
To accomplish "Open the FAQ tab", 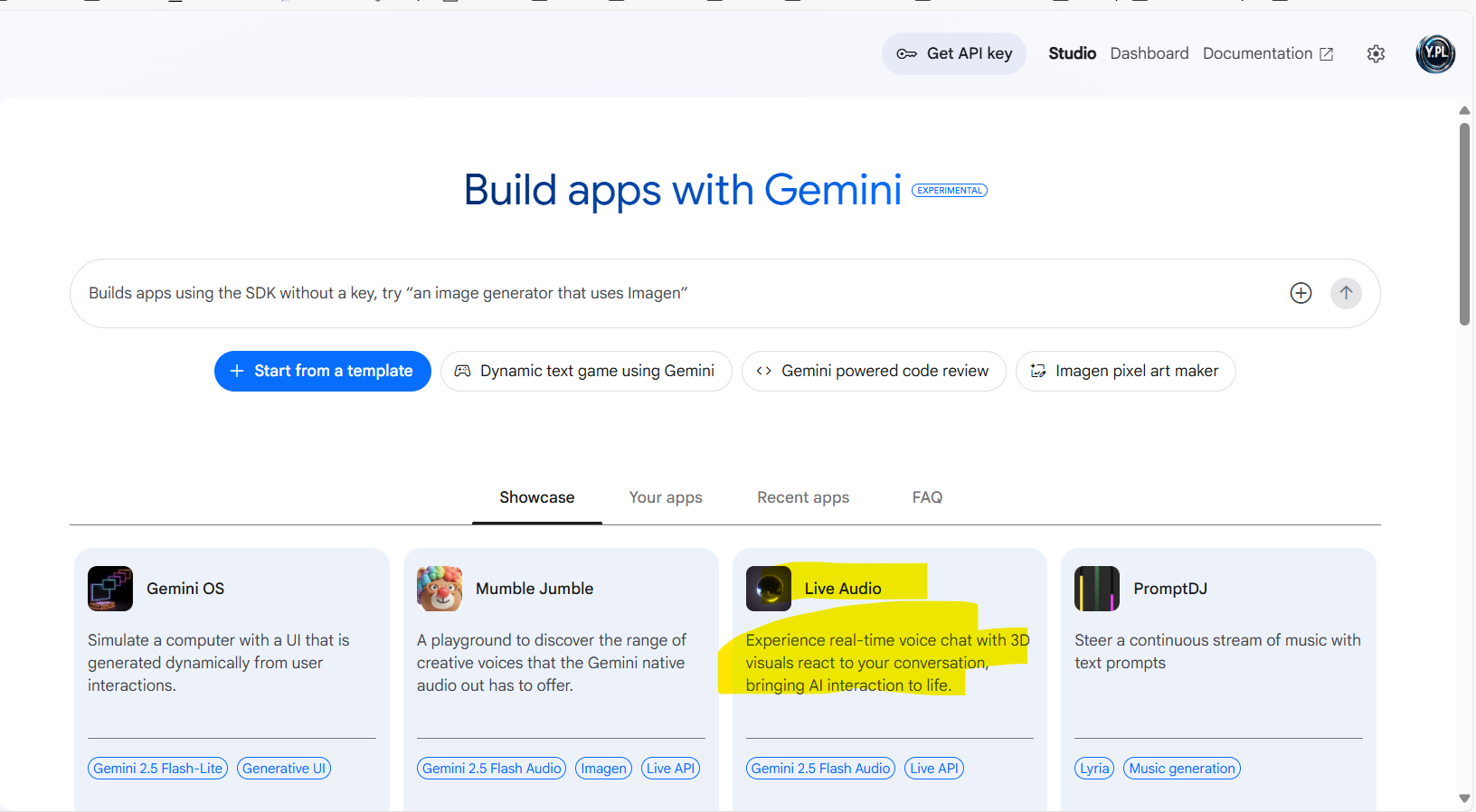I will coord(927,497).
